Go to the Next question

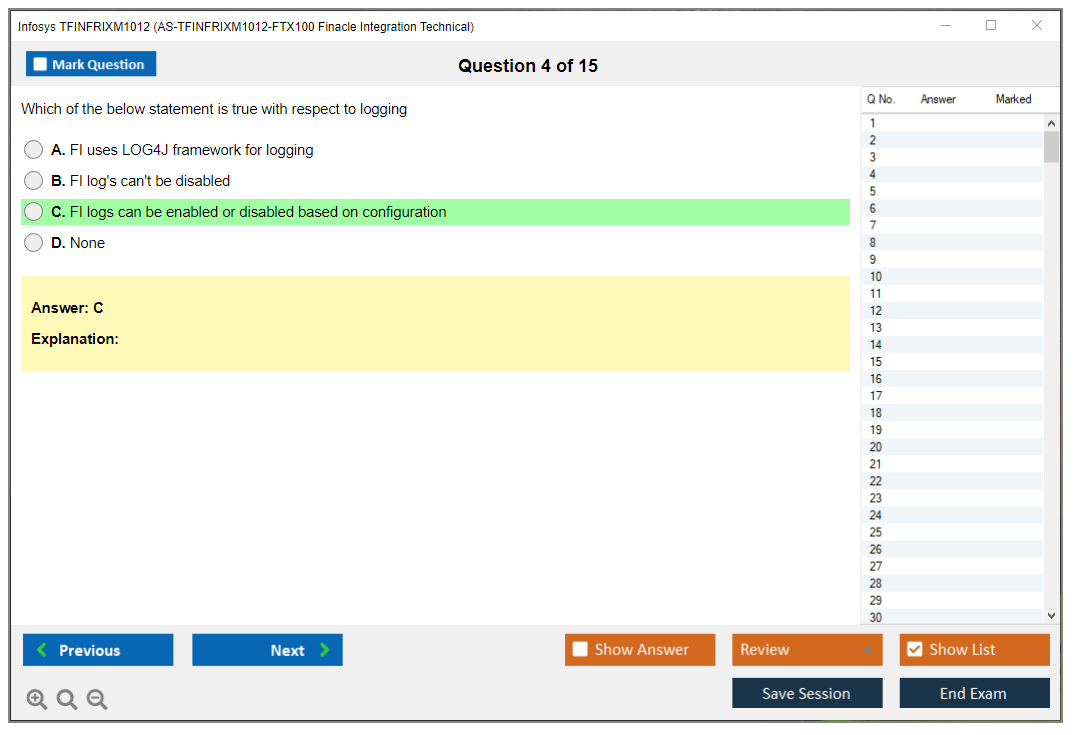click(x=267, y=650)
